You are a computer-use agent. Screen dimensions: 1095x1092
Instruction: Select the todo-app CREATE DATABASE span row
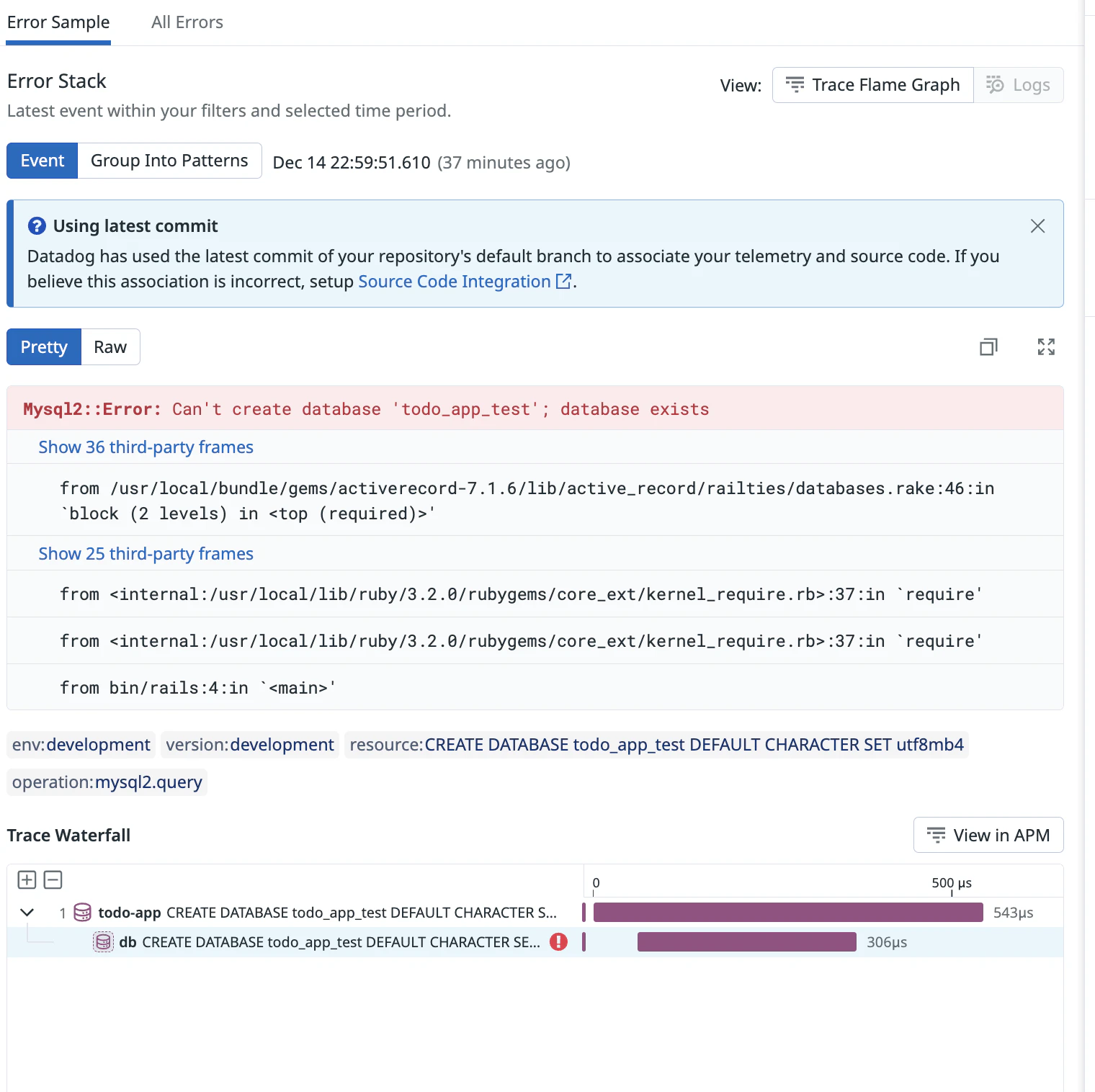tap(535, 913)
